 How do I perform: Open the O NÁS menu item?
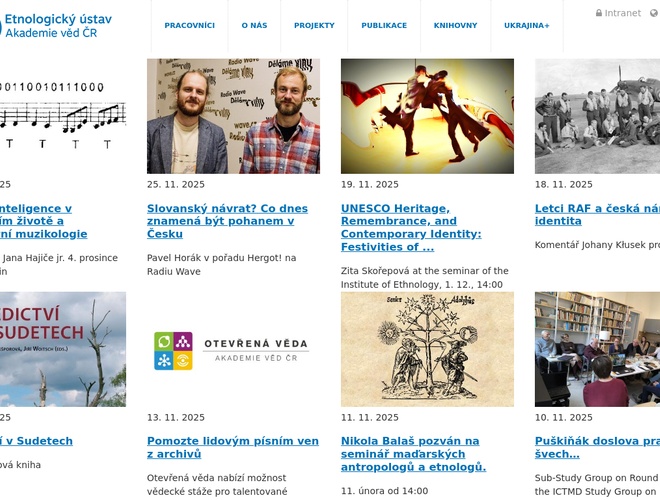point(254,25)
